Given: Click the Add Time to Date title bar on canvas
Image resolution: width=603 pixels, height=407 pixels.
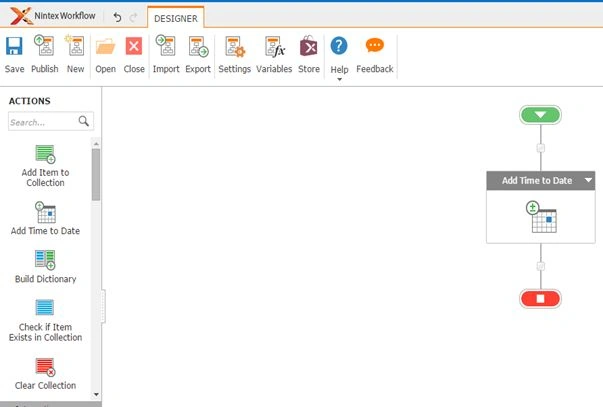Looking at the screenshot, I should tap(541, 180).
